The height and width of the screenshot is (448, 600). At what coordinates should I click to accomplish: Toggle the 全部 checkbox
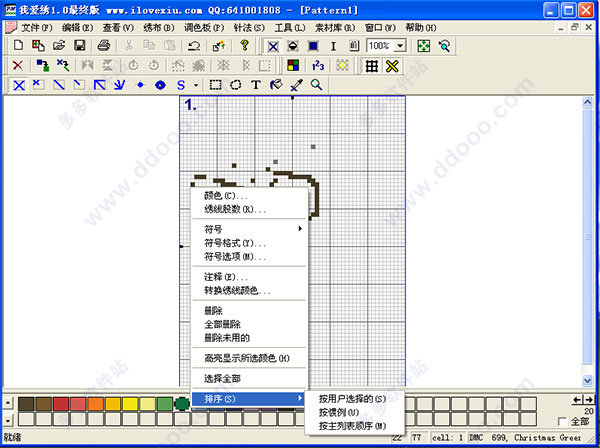(x=562, y=422)
